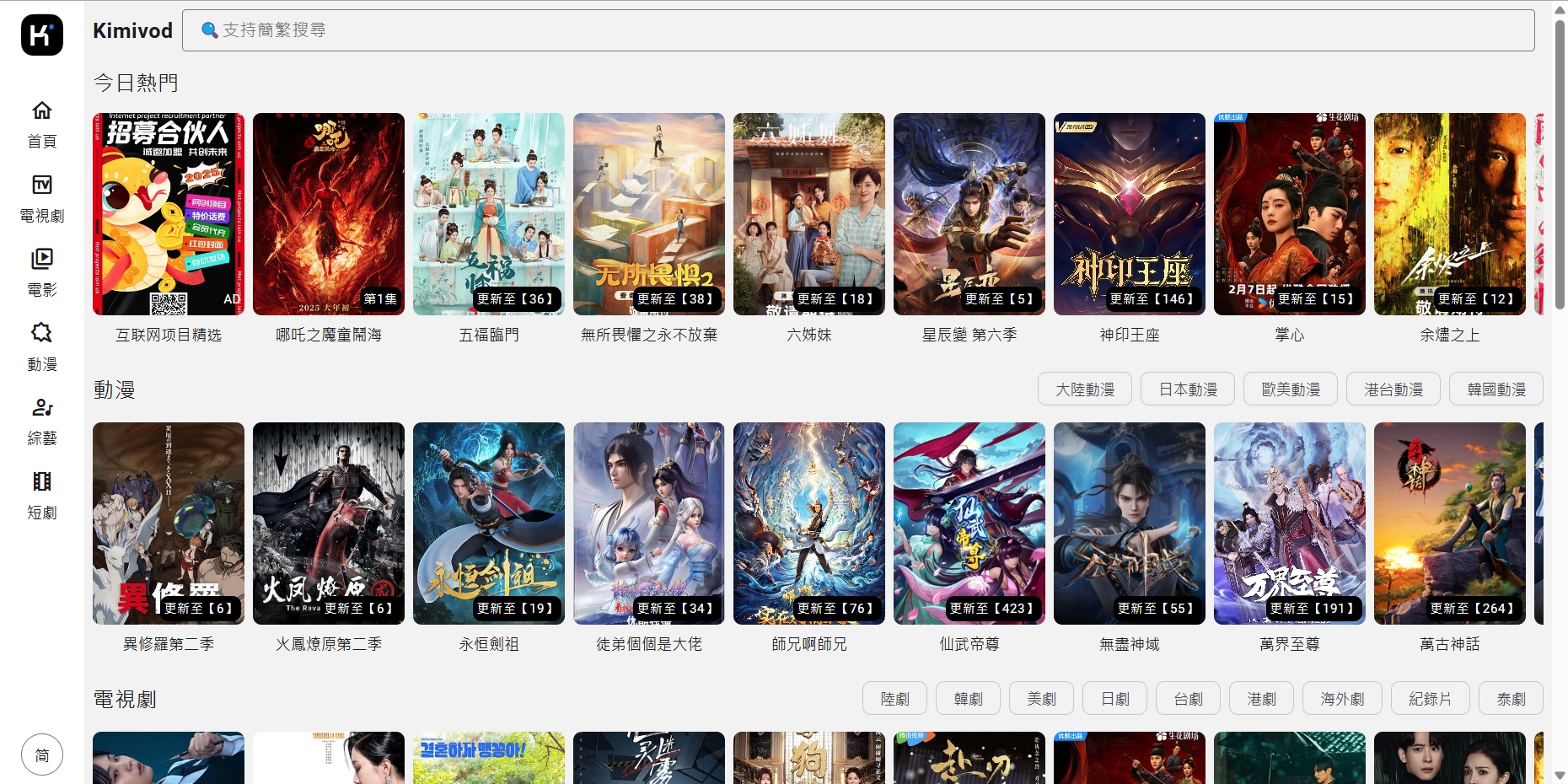The image size is (1568, 784).
Task: Open the 異修羅第二季 poster
Action: 169,524
